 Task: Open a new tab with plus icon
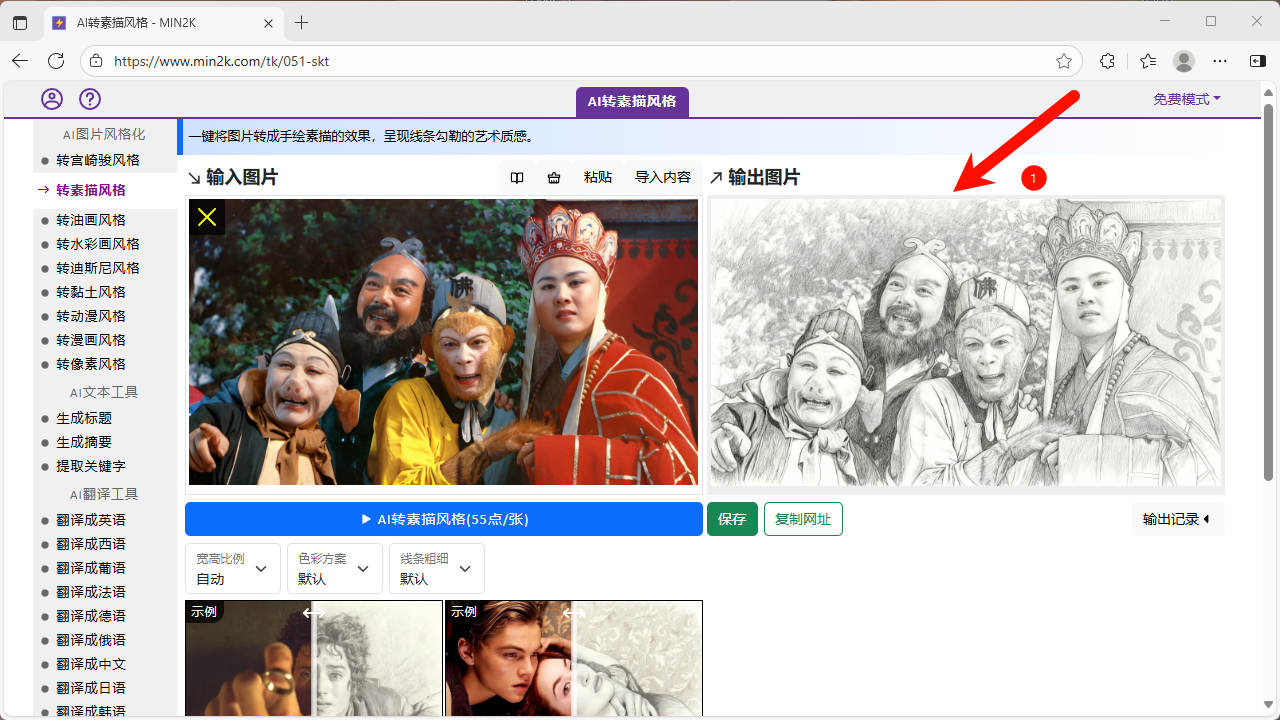pos(302,22)
